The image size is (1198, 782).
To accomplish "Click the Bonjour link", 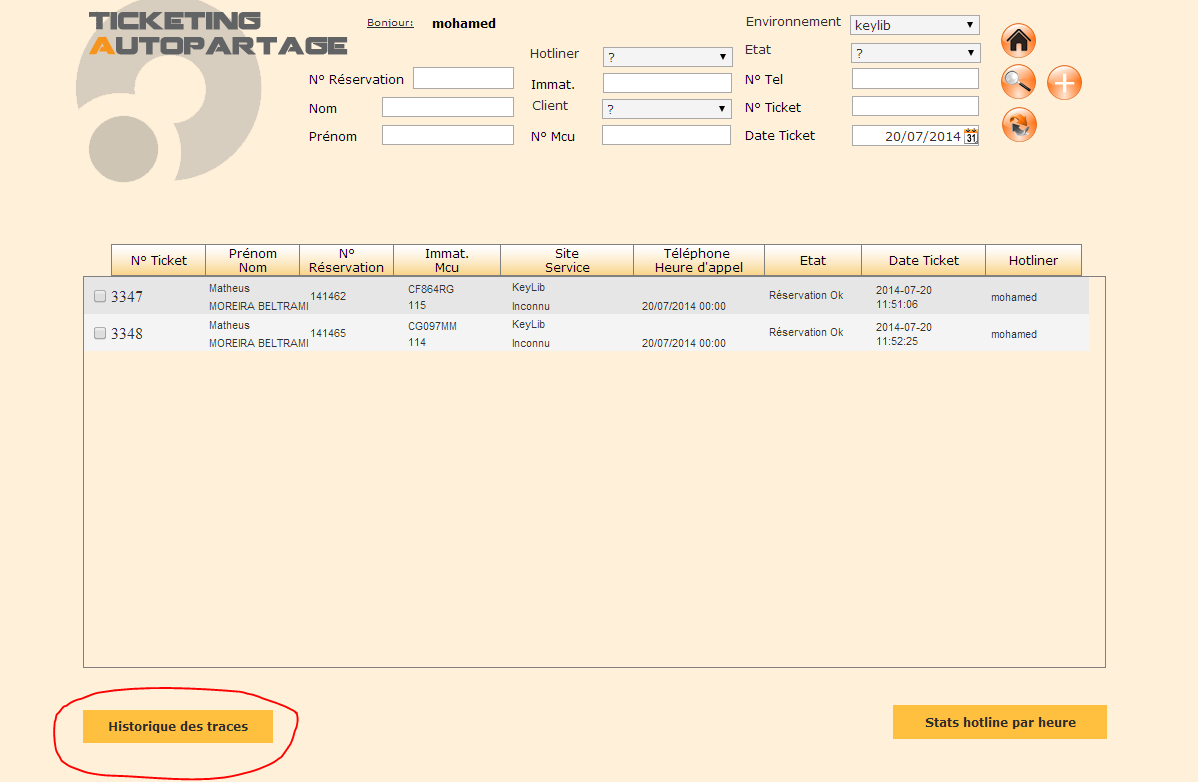I will coord(390,23).
